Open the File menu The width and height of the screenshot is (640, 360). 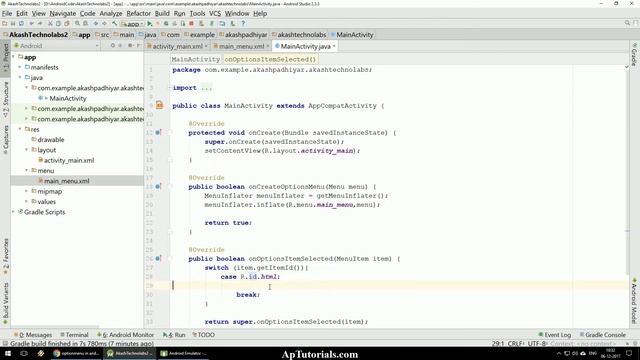(x=7, y=13)
